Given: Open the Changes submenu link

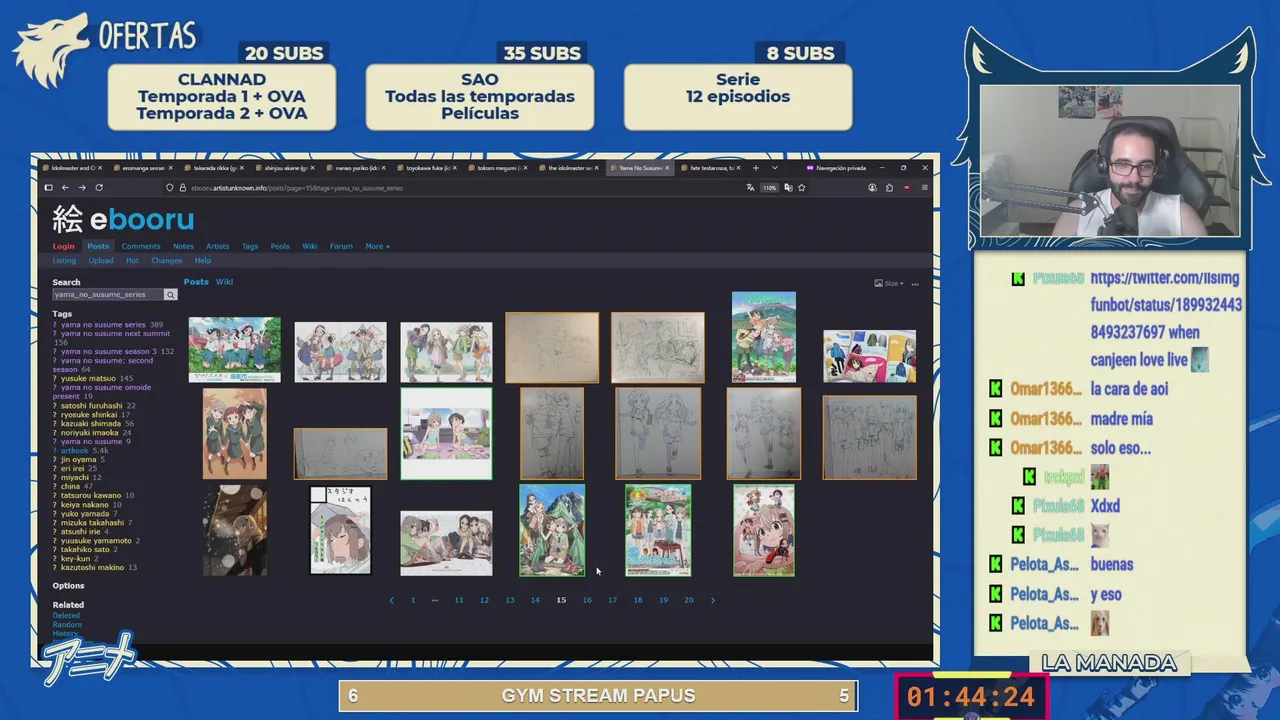Looking at the screenshot, I should [x=167, y=261].
